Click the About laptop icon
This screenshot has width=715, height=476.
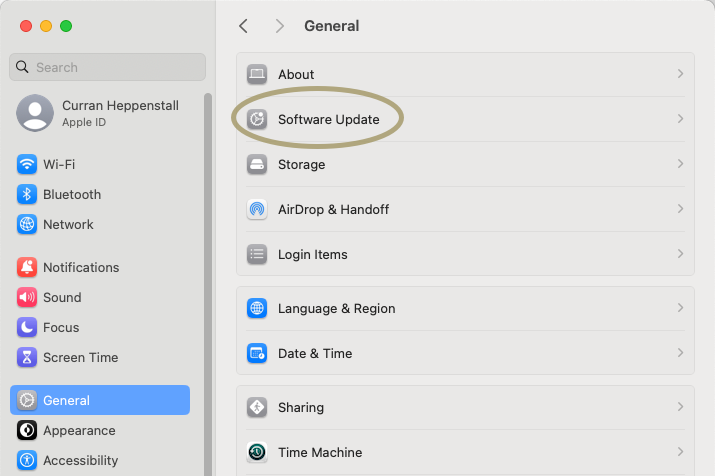click(x=257, y=74)
